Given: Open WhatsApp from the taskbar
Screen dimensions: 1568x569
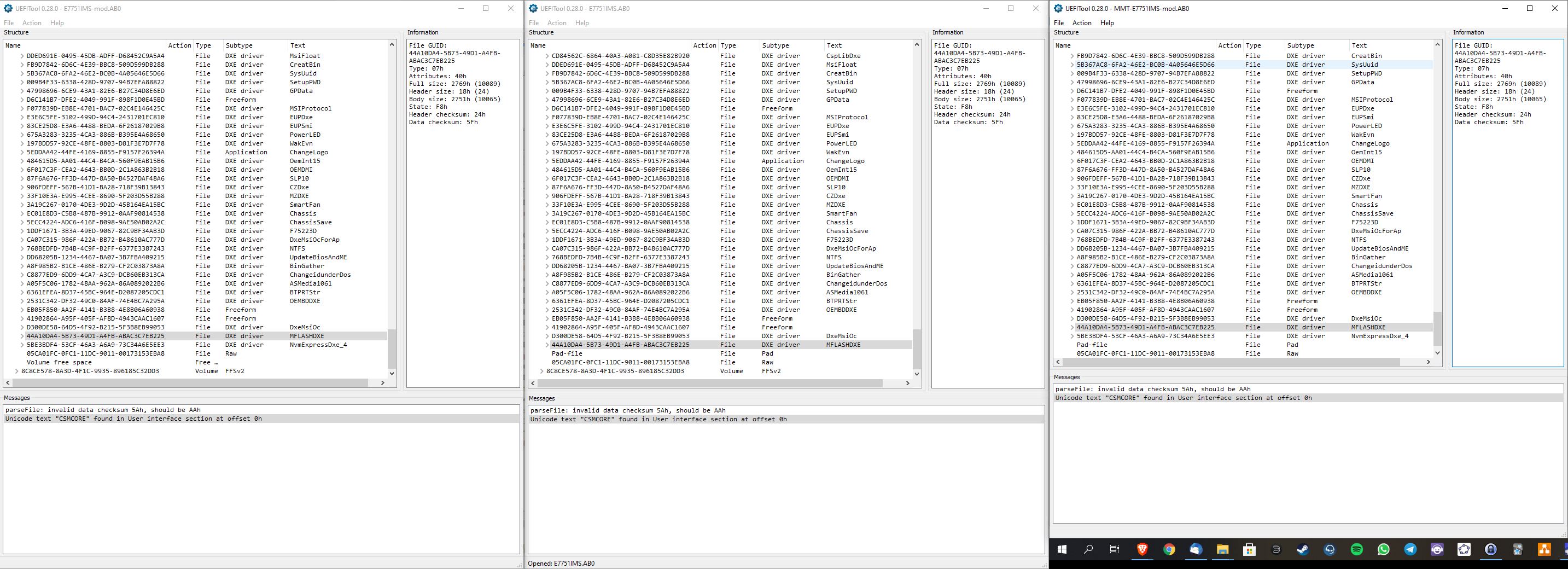Looking at the screenshot, I should pyautogui.click(x=1384, y=549).
